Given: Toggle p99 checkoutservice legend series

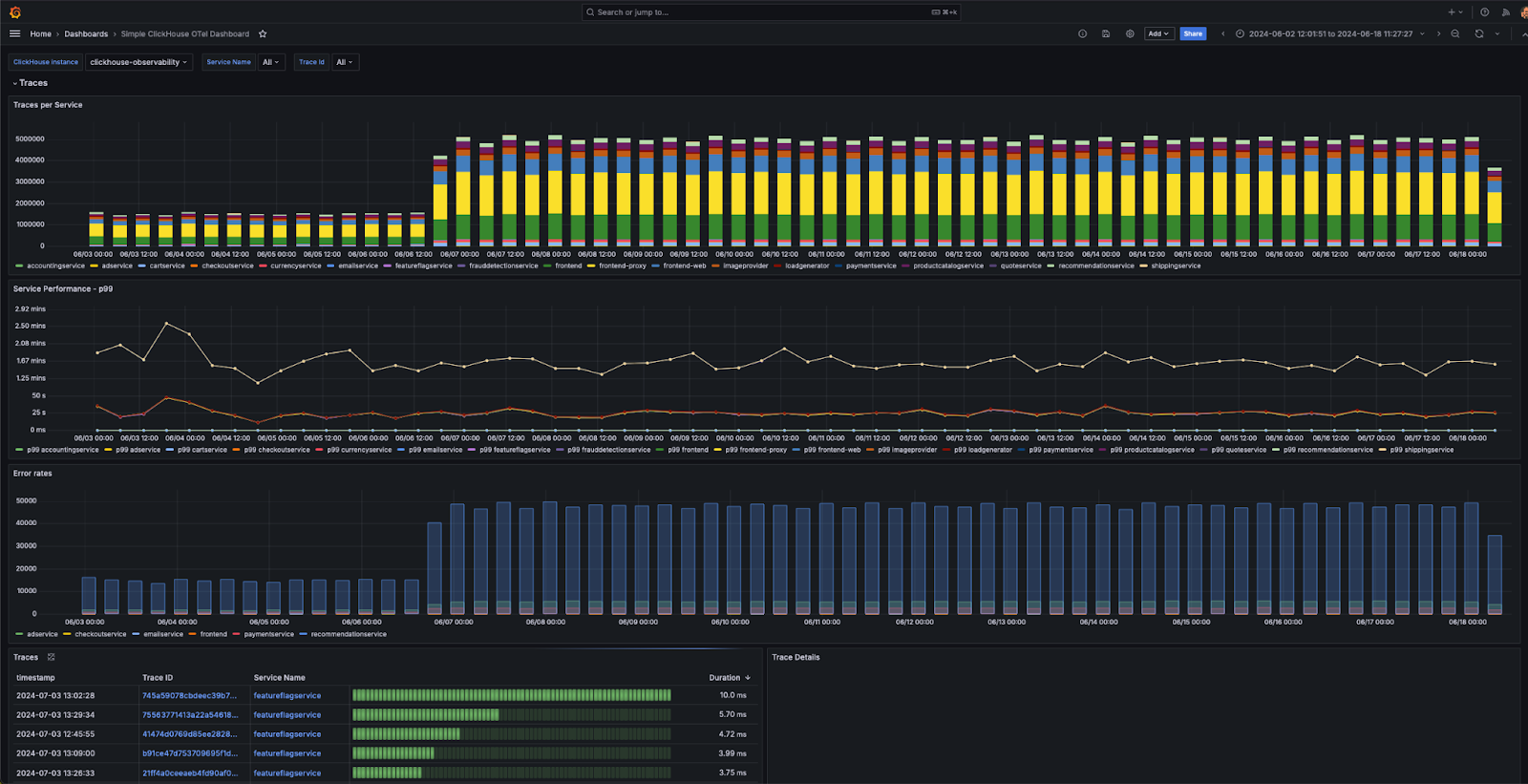Looking at the screenshot, I should 276,450.
